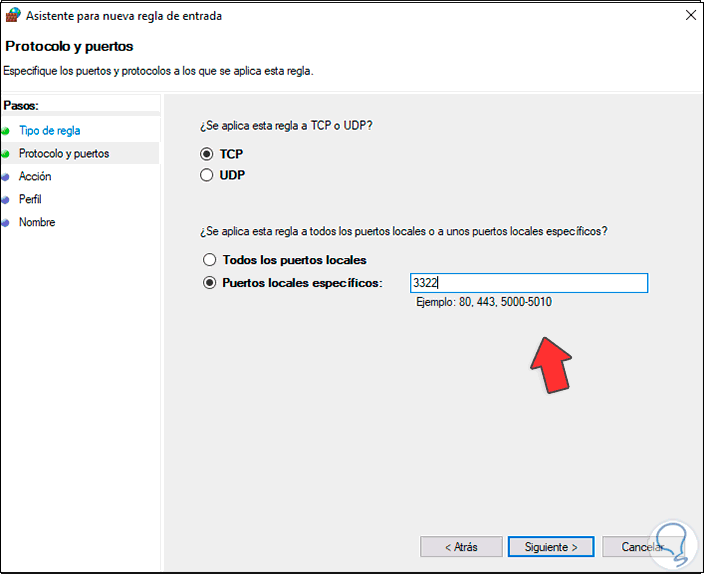The width and height of the screenshot is (704, 574).
Task: Click the local ports text field
Action: point(528,283)
